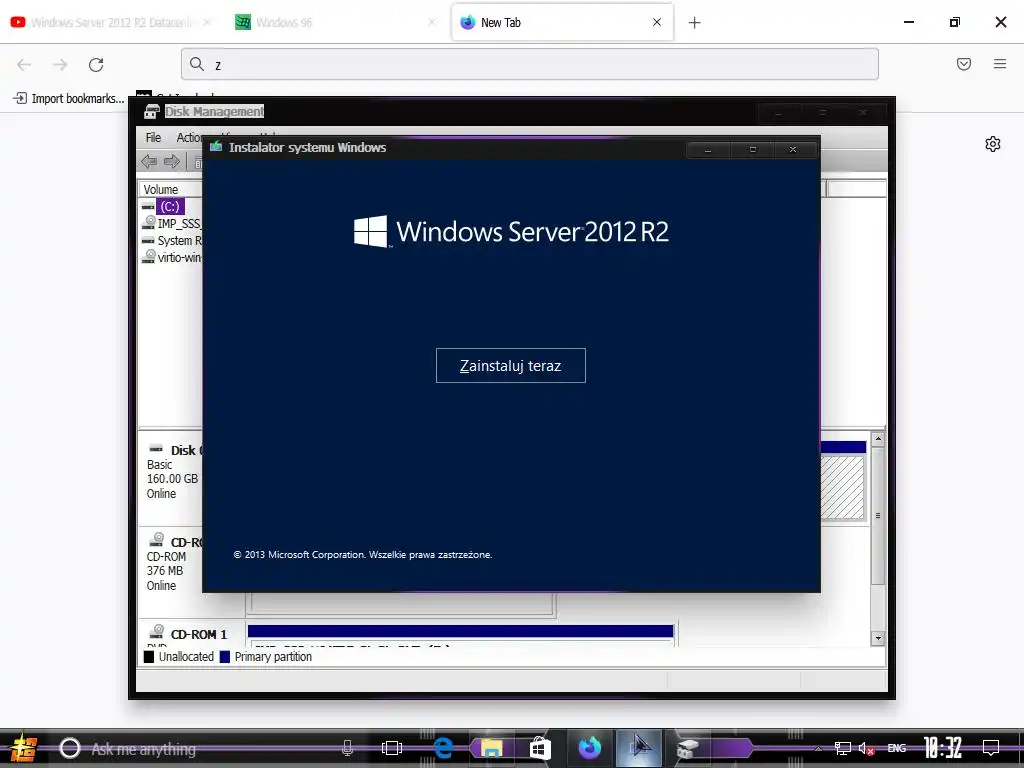Click the Cortana circle icon
Screen dimensions: 1024x768
coord(69,748)
